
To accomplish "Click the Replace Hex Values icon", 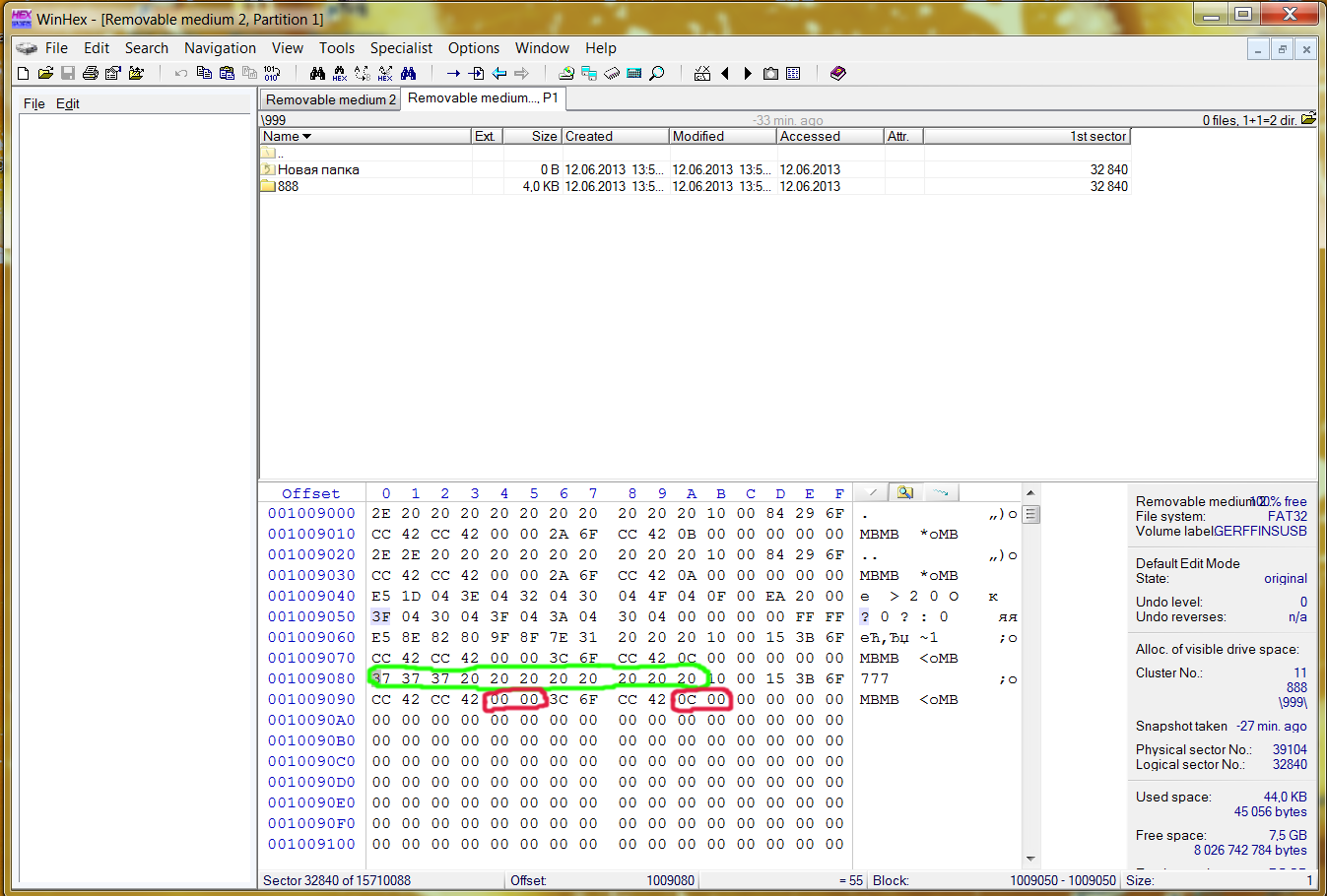I will (385, 73).
